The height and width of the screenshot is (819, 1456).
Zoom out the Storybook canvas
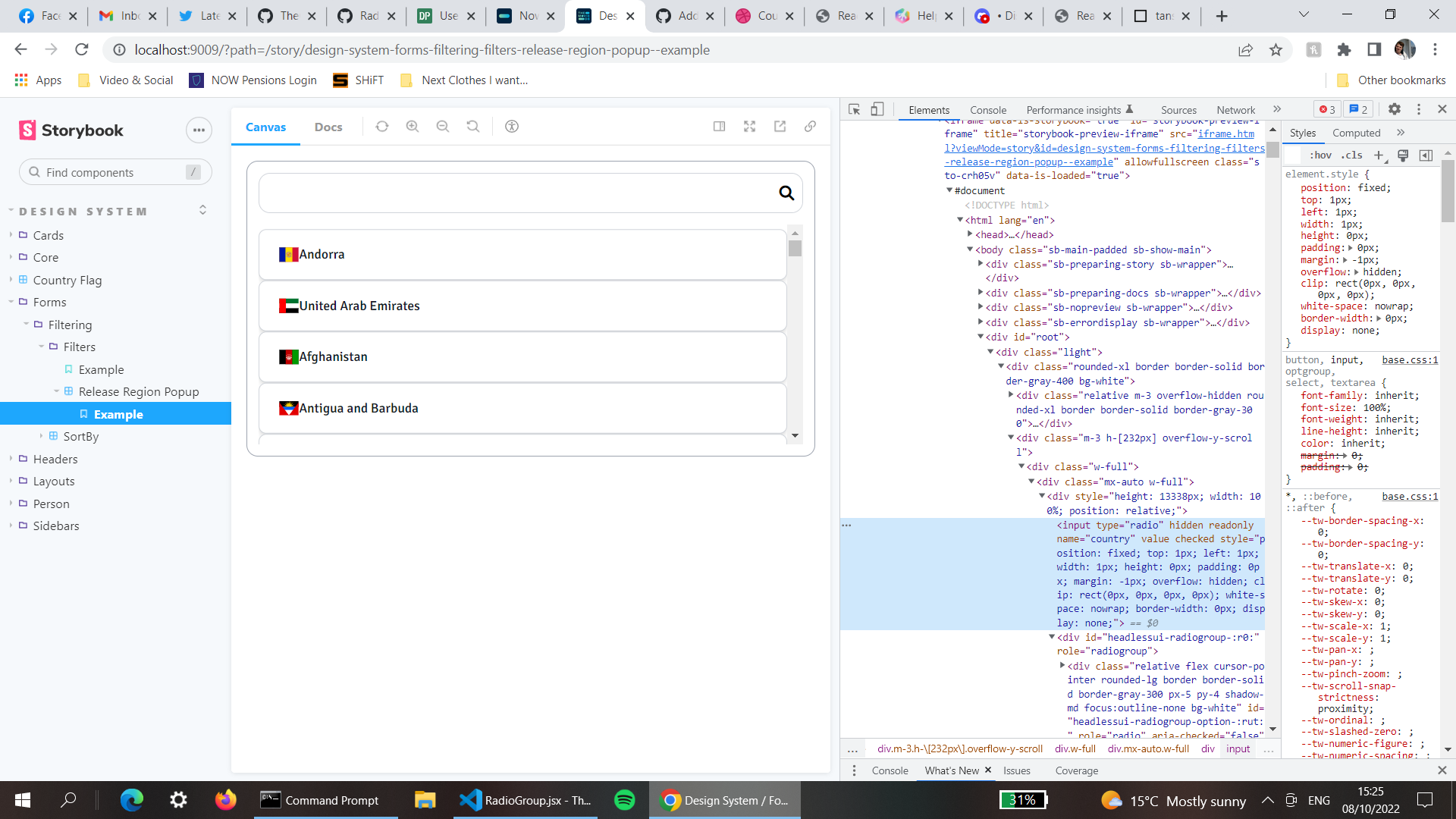click(x=443, y=127)
